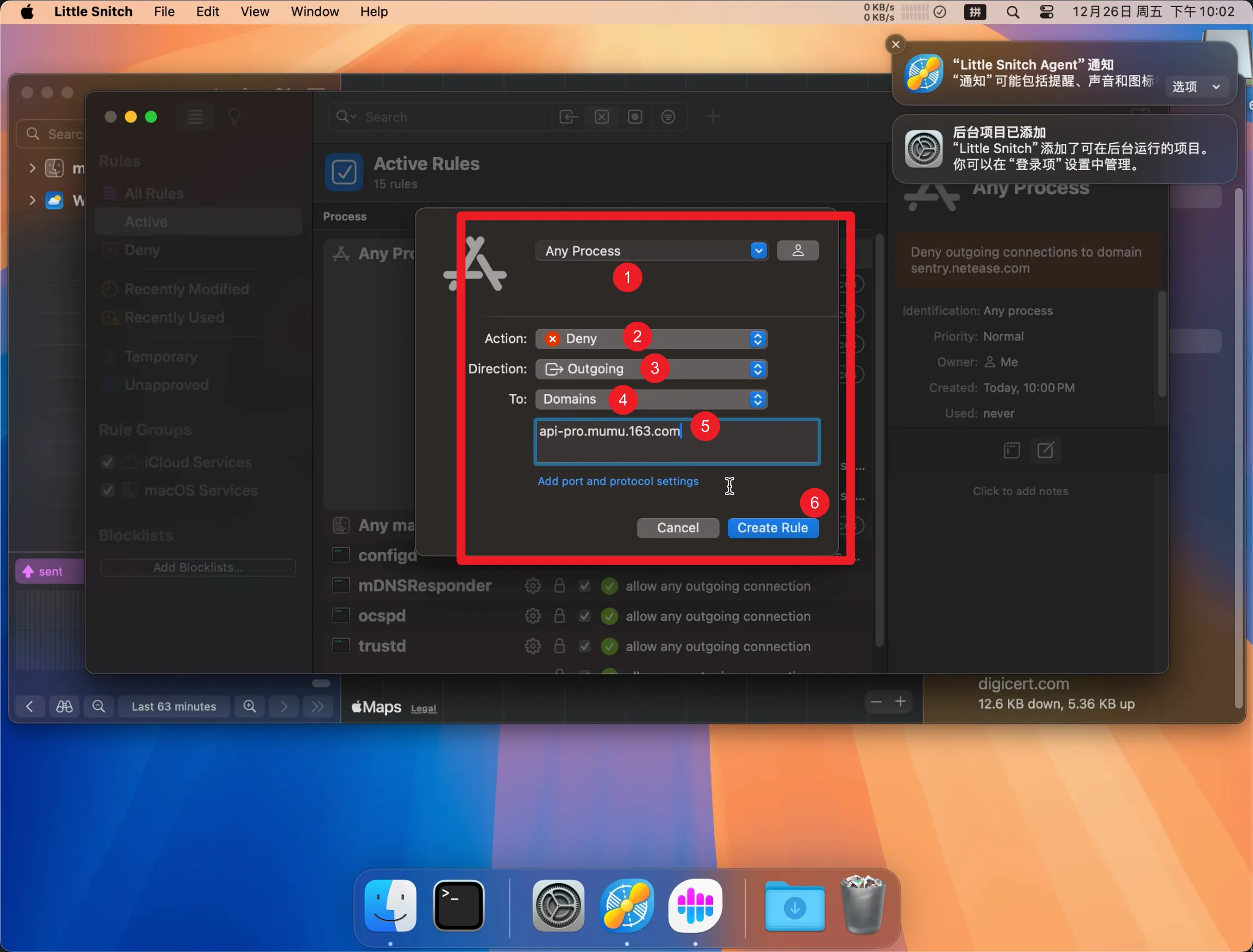This screenshot has height=952, width=1253.
Task: Click the square-dot filter icon in toolbar
Action: [635, 117]
